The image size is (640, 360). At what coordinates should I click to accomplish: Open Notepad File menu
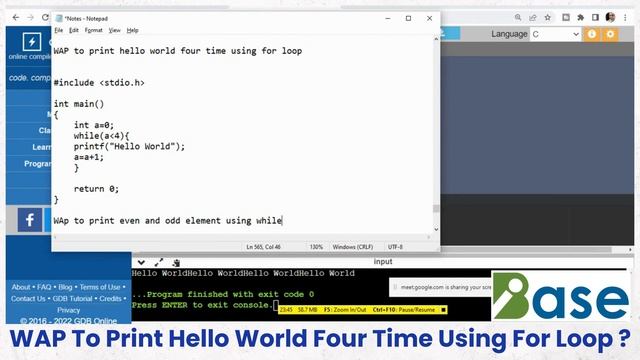(59, 30)
